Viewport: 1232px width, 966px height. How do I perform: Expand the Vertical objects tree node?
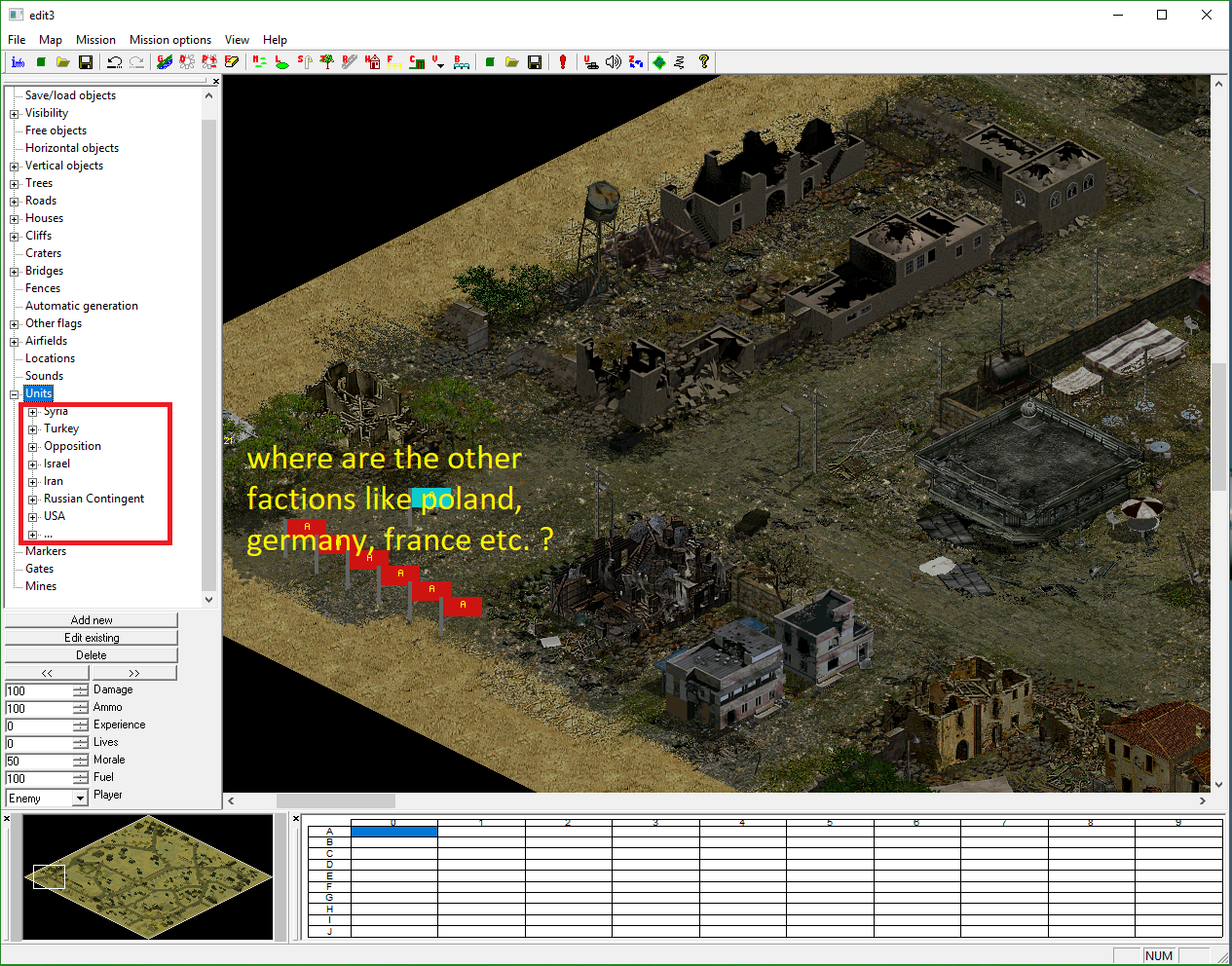pos(15,167)
